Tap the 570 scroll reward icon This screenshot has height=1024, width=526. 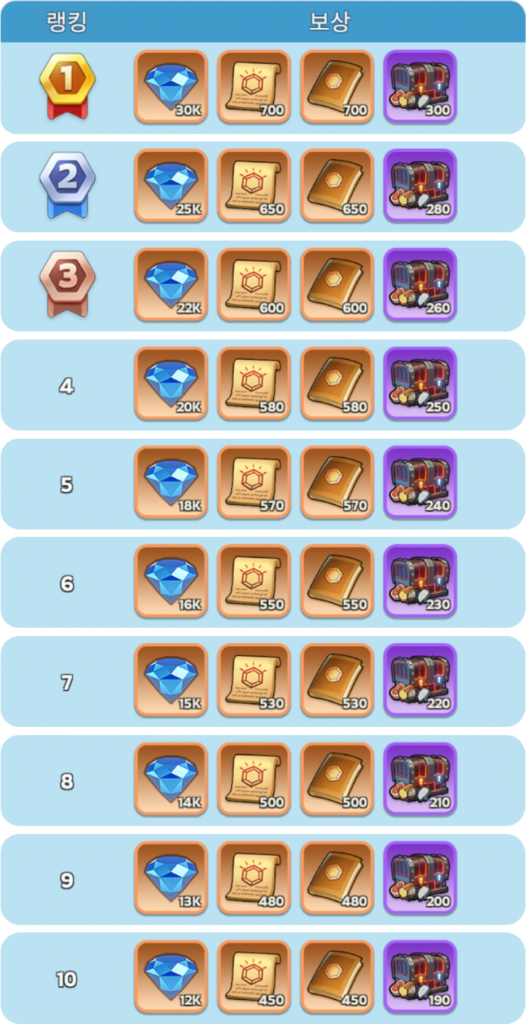tap(254, 482)
